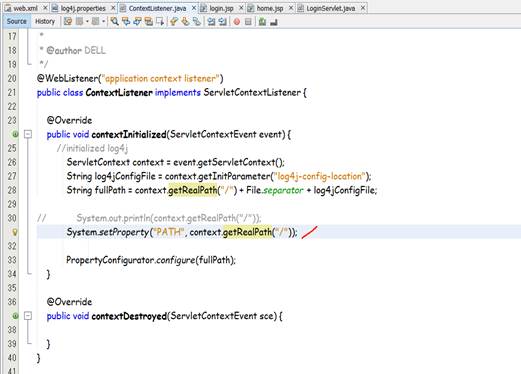Collapse the contextDestroyed method fold
This screenshot has width=521, height=374.
[28, 316]
